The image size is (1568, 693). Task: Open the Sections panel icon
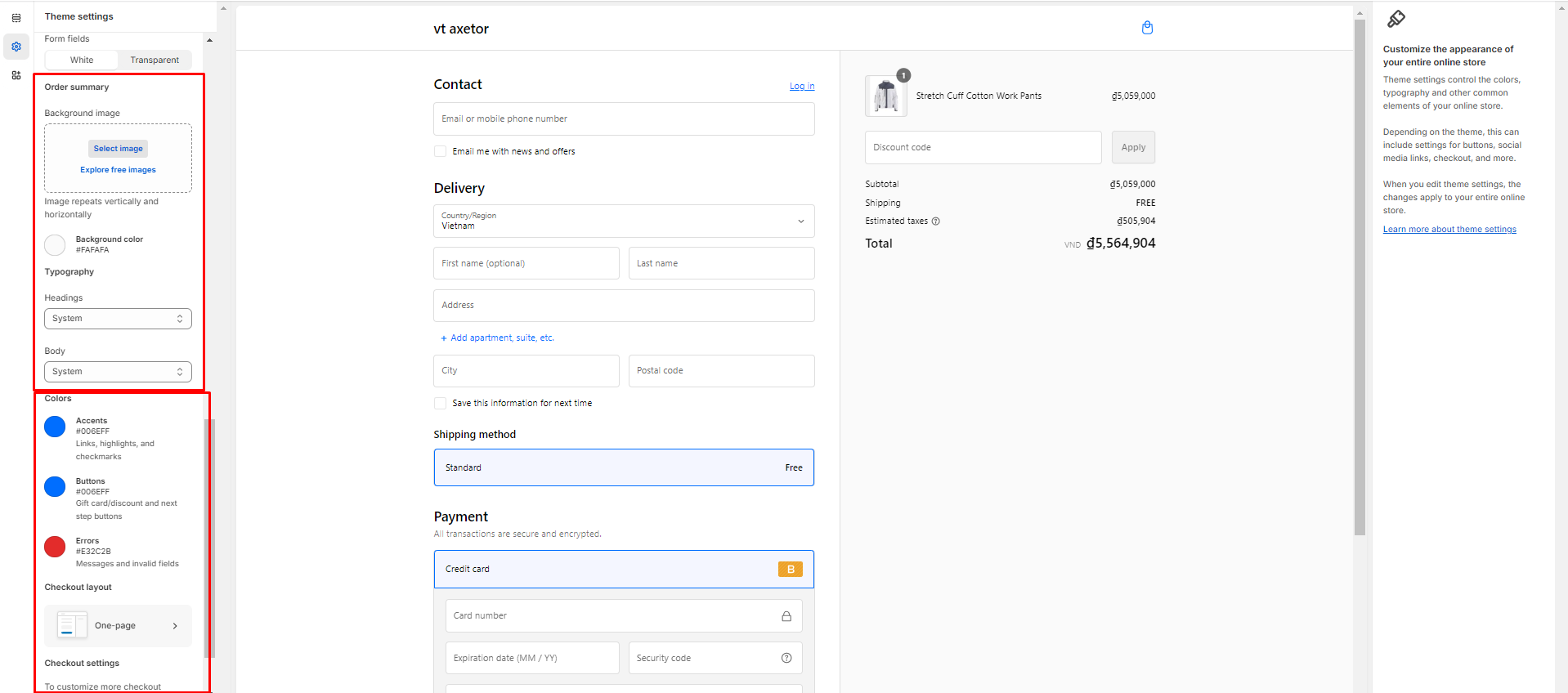(x=16, y=18)
